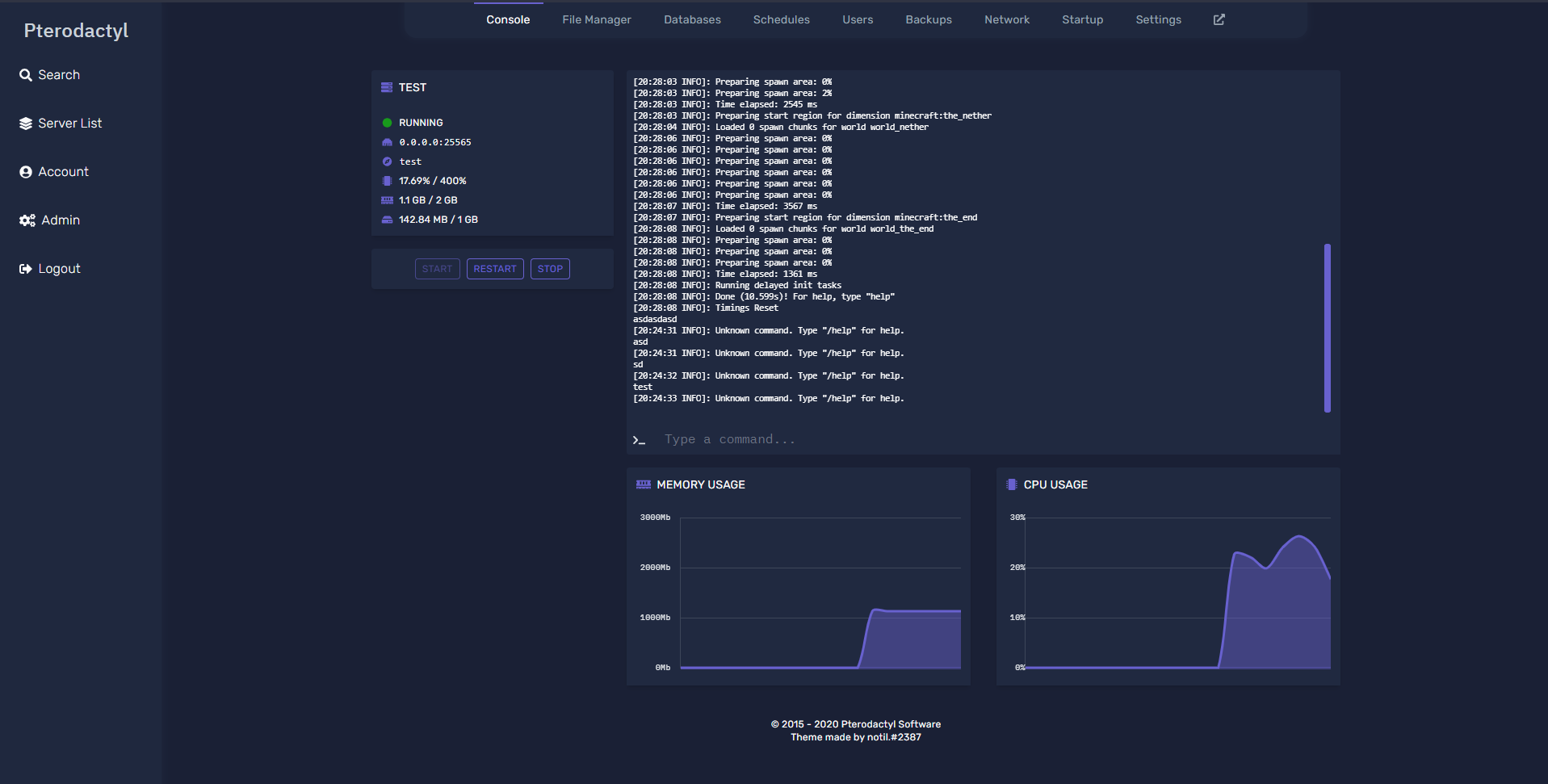Click the CPU icon in CPU Usage header
This screenshot has height=784, width=1548.
click(1011, 484)
